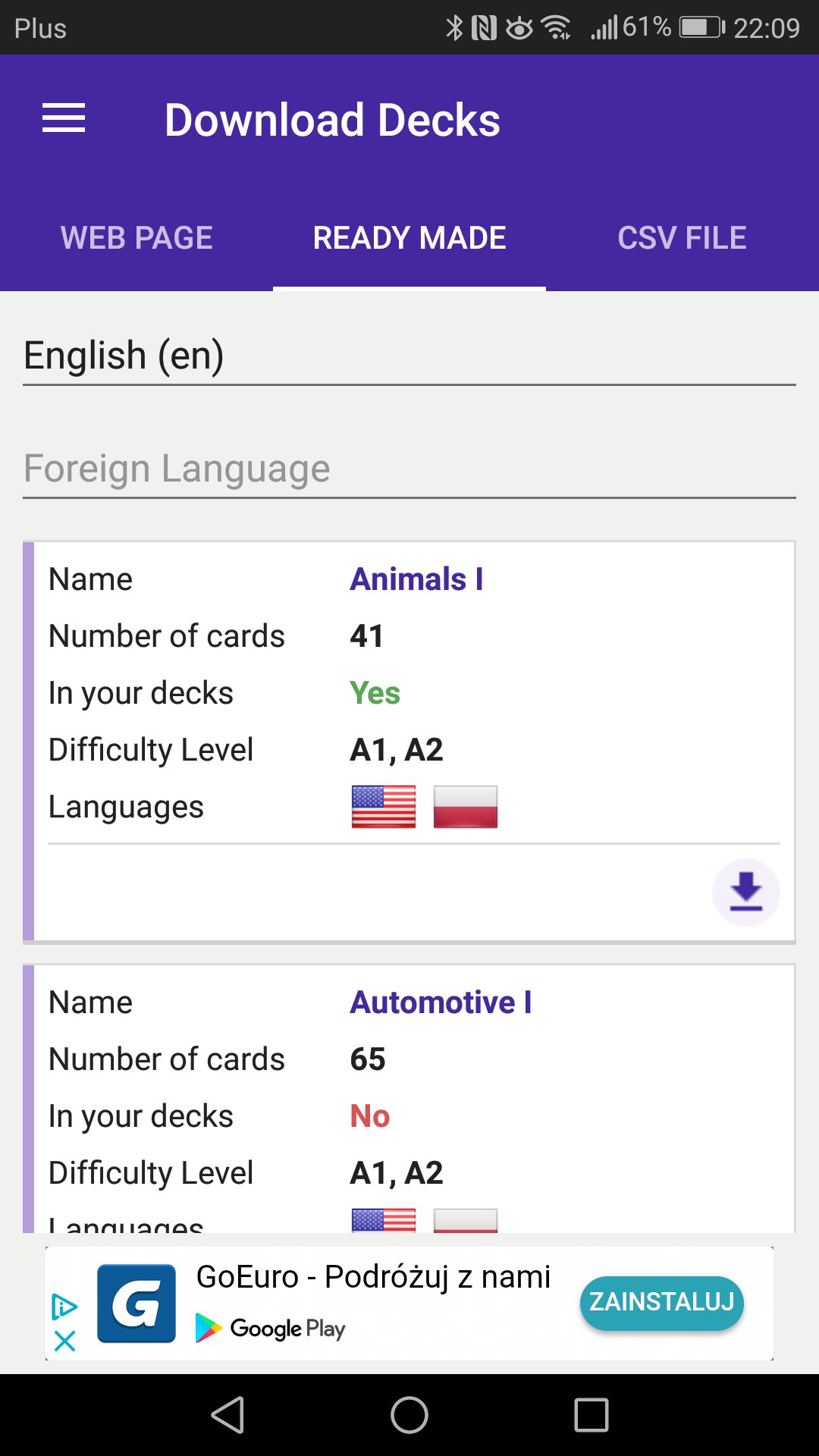Open the English (en) language dropdown
This screenshot has width=819, height=1456.
coord(409,356)
